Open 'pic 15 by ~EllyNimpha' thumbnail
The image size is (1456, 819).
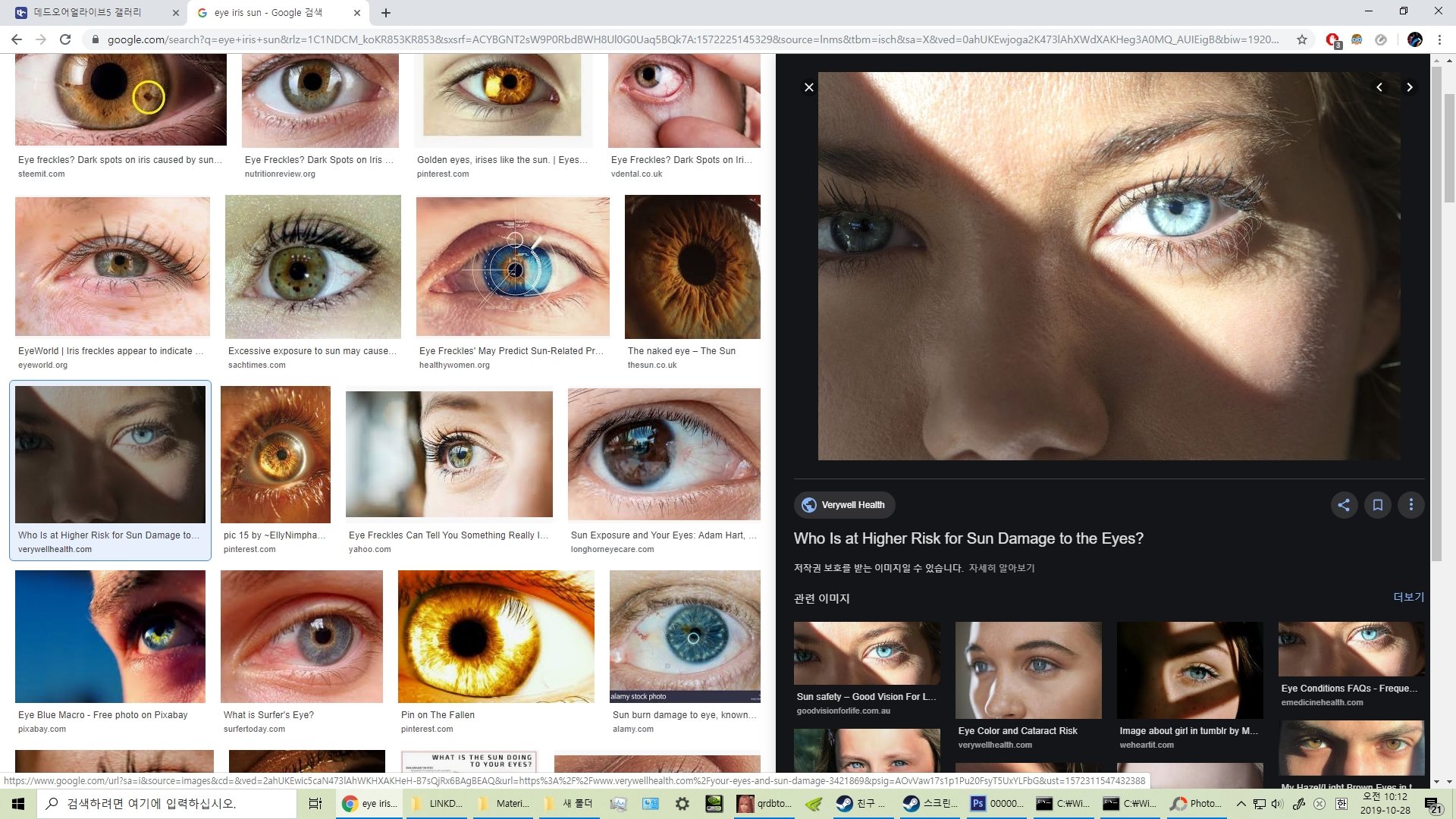click(275, 455)
